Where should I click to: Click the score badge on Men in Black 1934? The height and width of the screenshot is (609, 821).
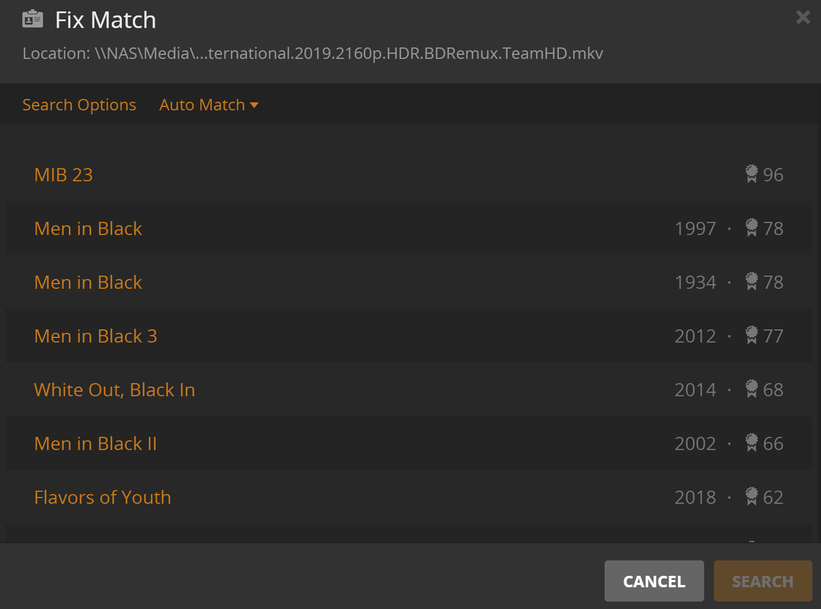click(x=751, y=282)
